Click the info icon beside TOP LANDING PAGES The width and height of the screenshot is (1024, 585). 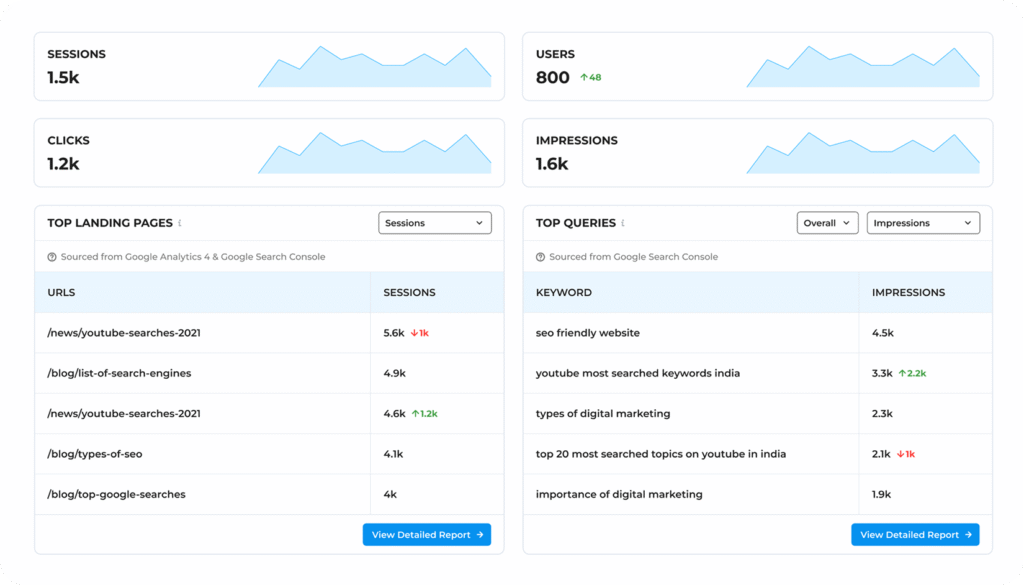180,223
